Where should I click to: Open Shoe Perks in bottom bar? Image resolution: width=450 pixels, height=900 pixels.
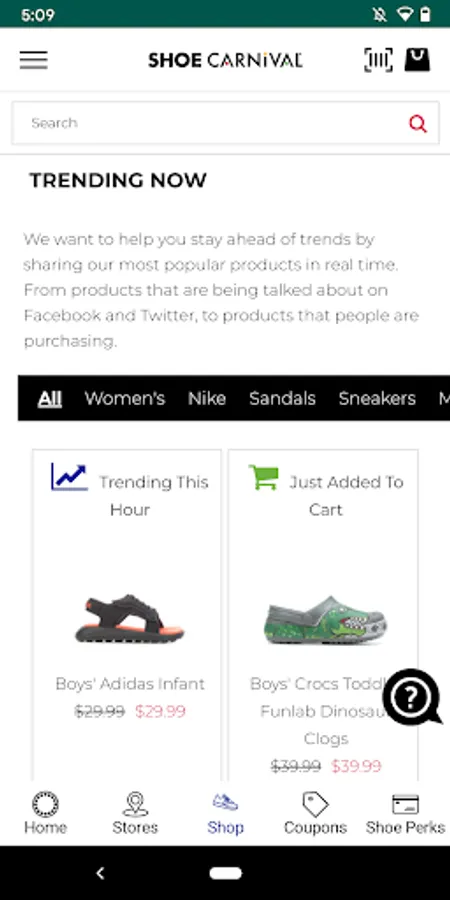pos(405,813)
